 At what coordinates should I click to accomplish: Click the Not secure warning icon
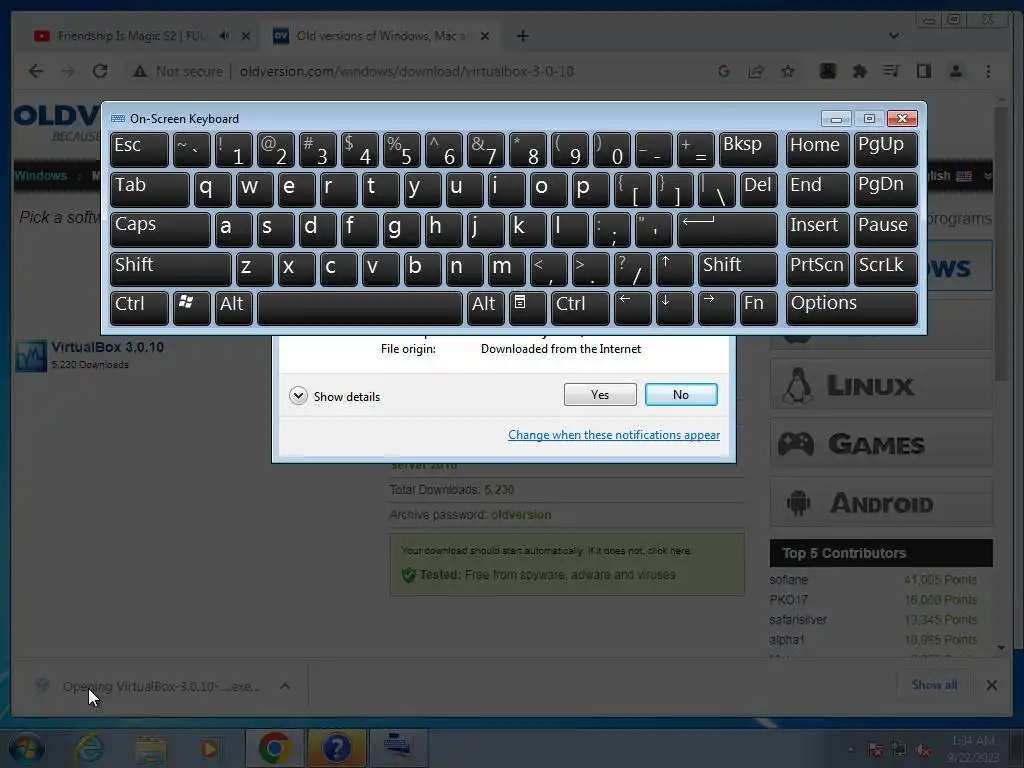click(x=140, y=71)
